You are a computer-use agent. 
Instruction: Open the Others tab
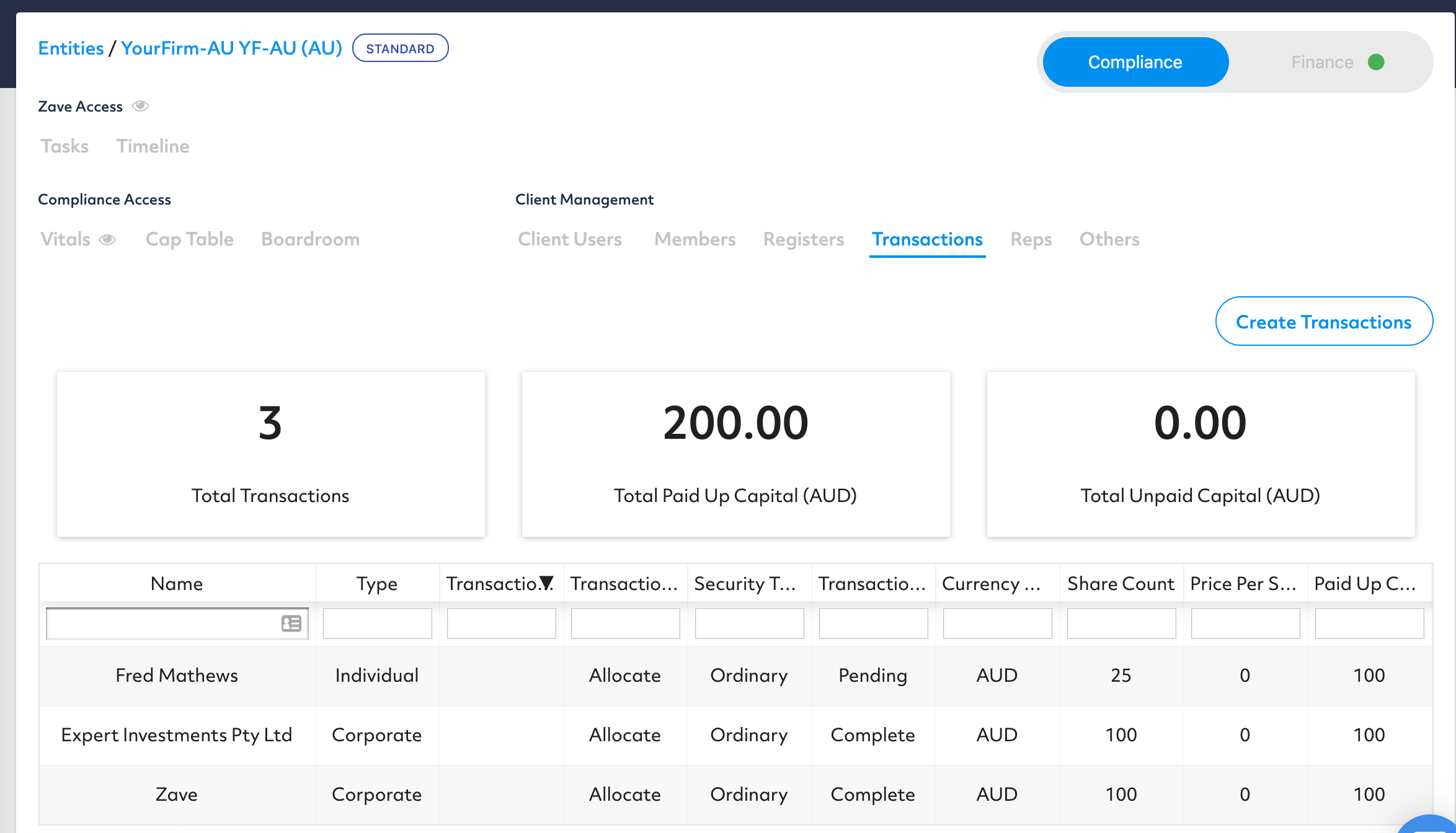(1110, 239)
